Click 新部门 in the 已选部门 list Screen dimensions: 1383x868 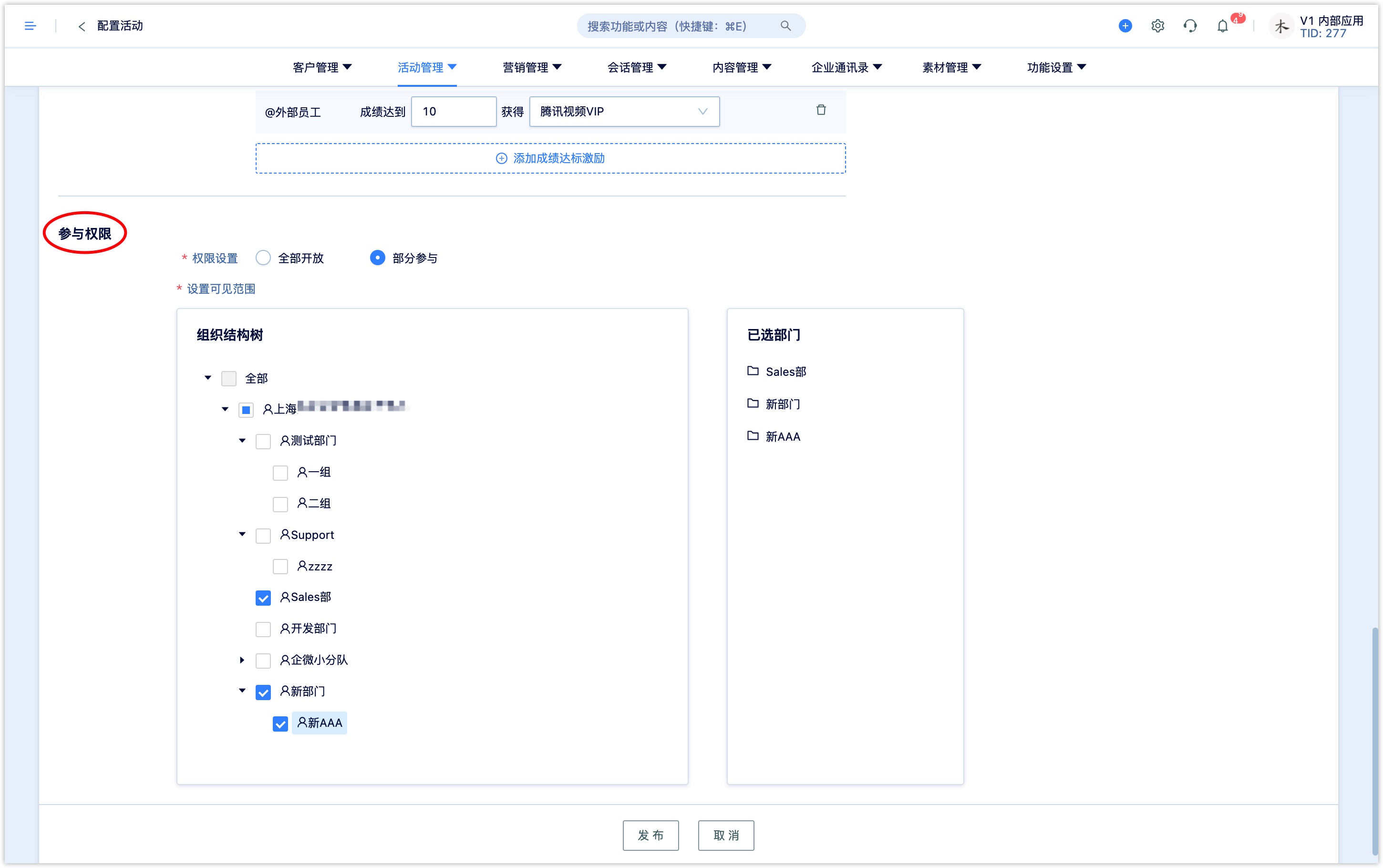tap(783, 404)
